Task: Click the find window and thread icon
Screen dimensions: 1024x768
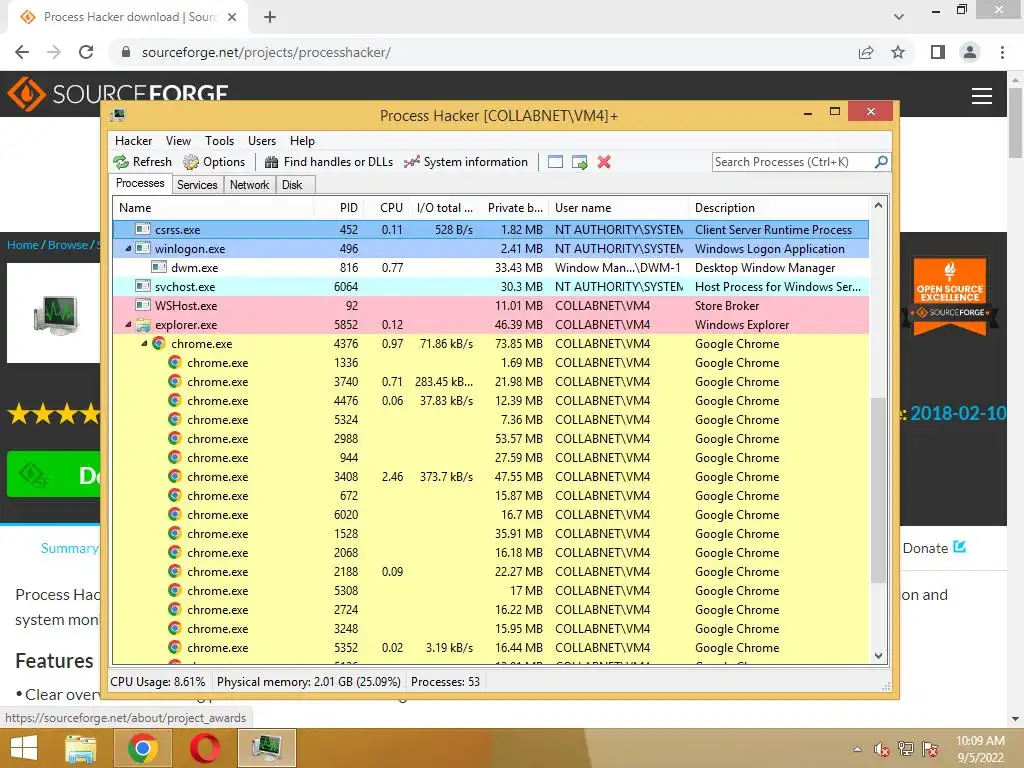Action: point(579,162)
